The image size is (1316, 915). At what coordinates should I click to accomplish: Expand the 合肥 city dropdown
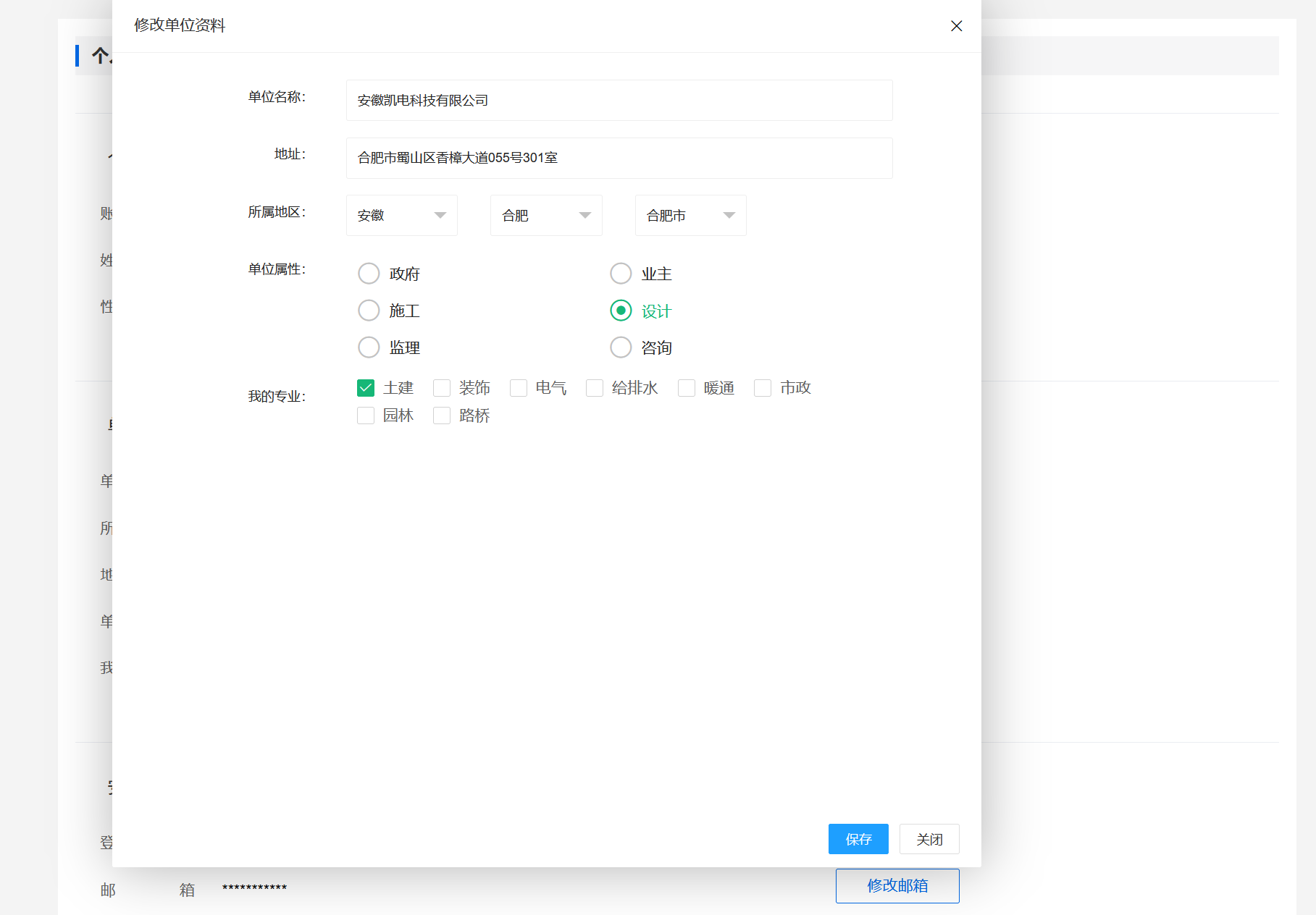click(x=545, y=216)
